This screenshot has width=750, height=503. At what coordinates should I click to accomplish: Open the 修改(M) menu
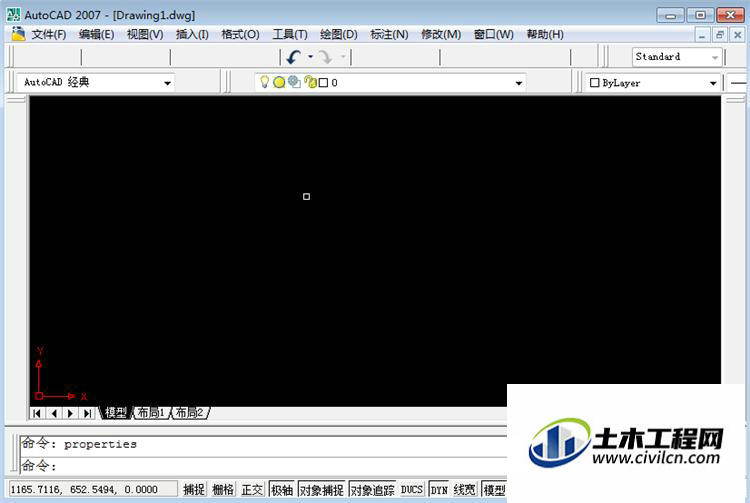pyautogui.click(x=441, y=34)
